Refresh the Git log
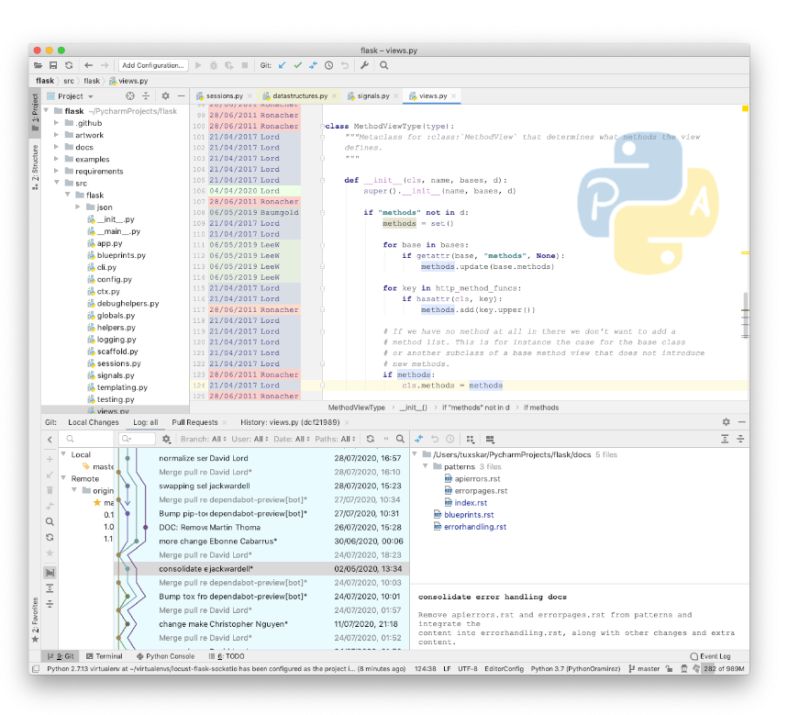The height and width of the screenshot is (715, 799). (370, 439)
